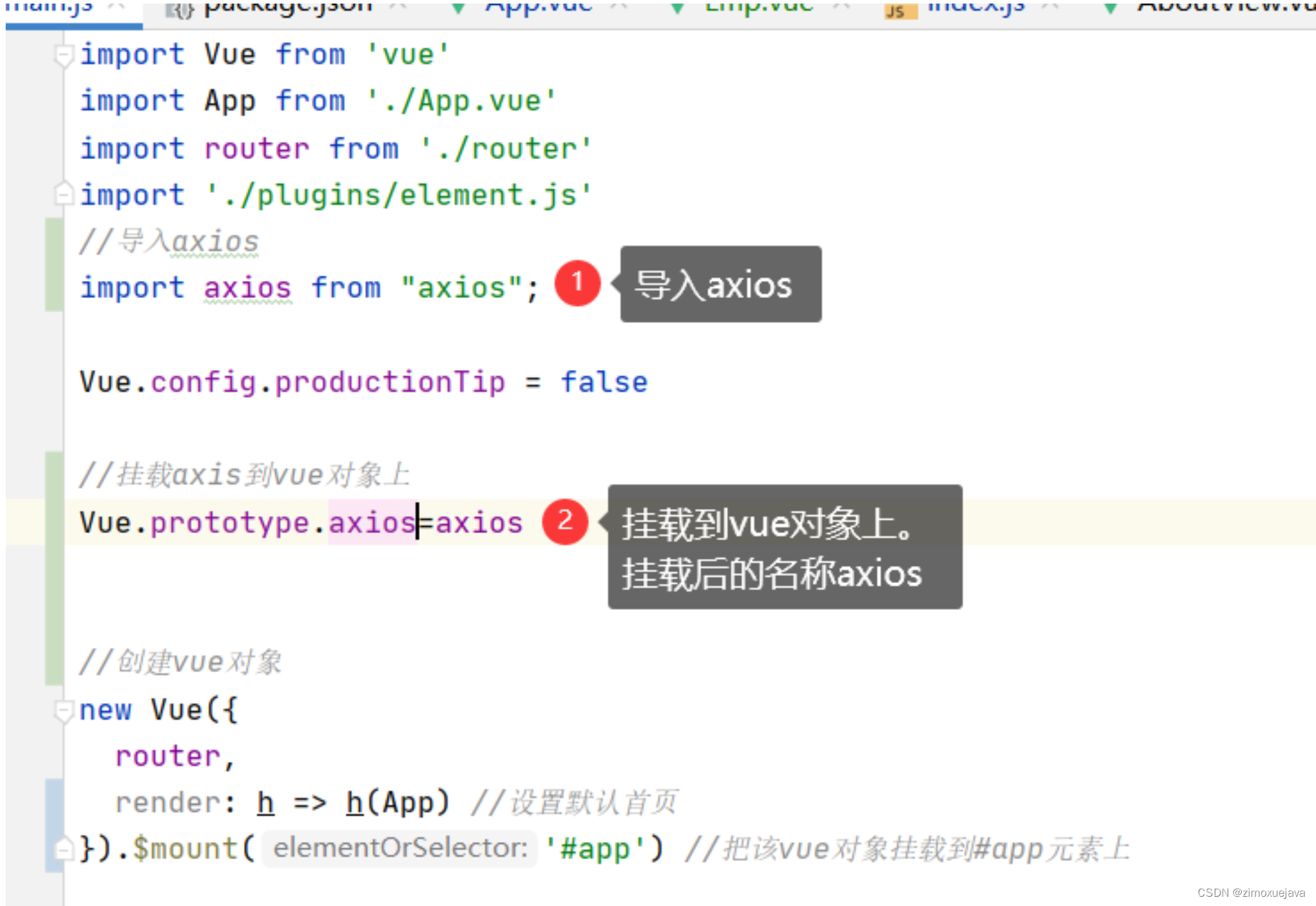
Task: Click the comment '//挂载axis到vue对象上'
Action: click(x=245, y=475)
